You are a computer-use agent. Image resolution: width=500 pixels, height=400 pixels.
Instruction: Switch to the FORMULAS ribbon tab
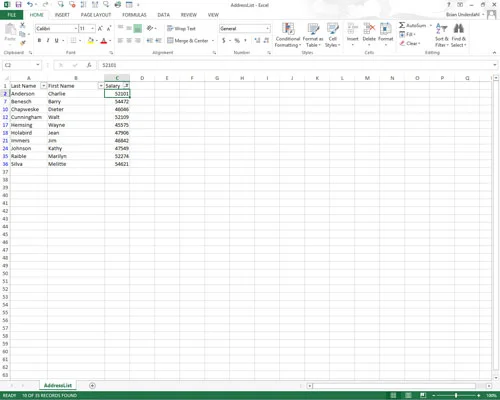click(134, 15)
